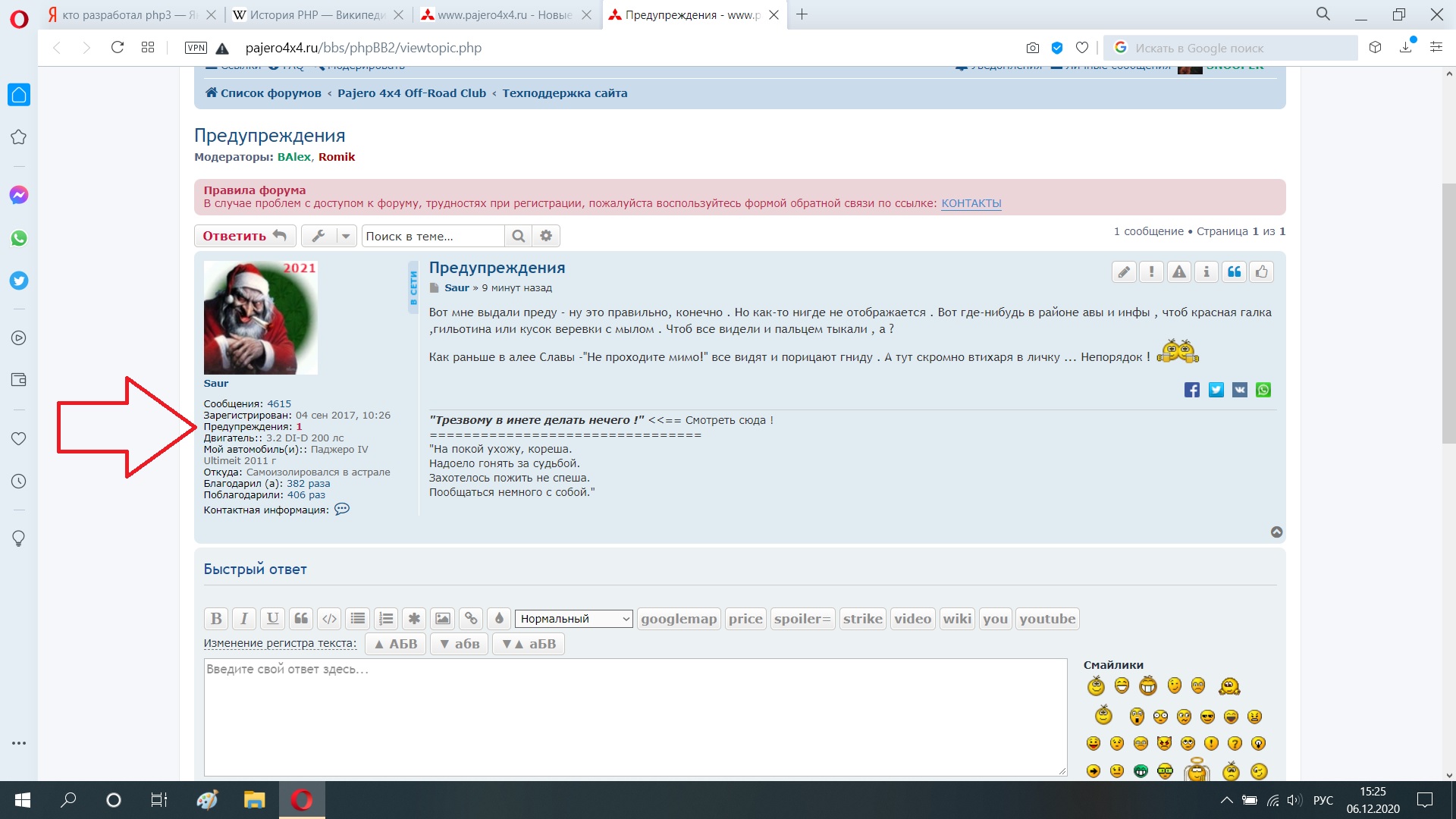Click the warn user triangle icon

pyautogui.click(x=1179, y=272)
